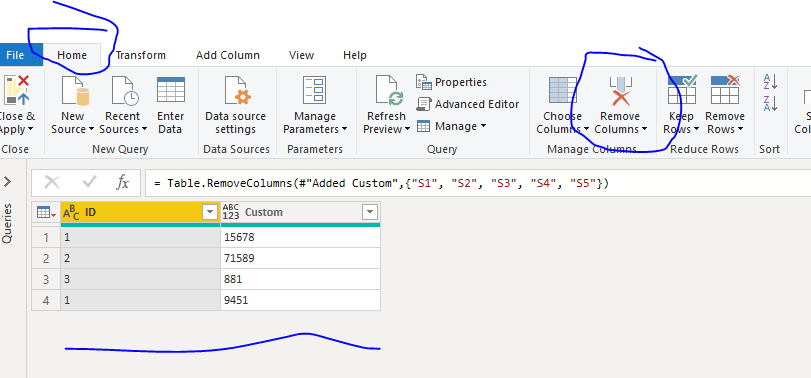The image size is (811, 378).
Task: Sort ascending with the A-Z icon
Action: click(x=771, y=82)
